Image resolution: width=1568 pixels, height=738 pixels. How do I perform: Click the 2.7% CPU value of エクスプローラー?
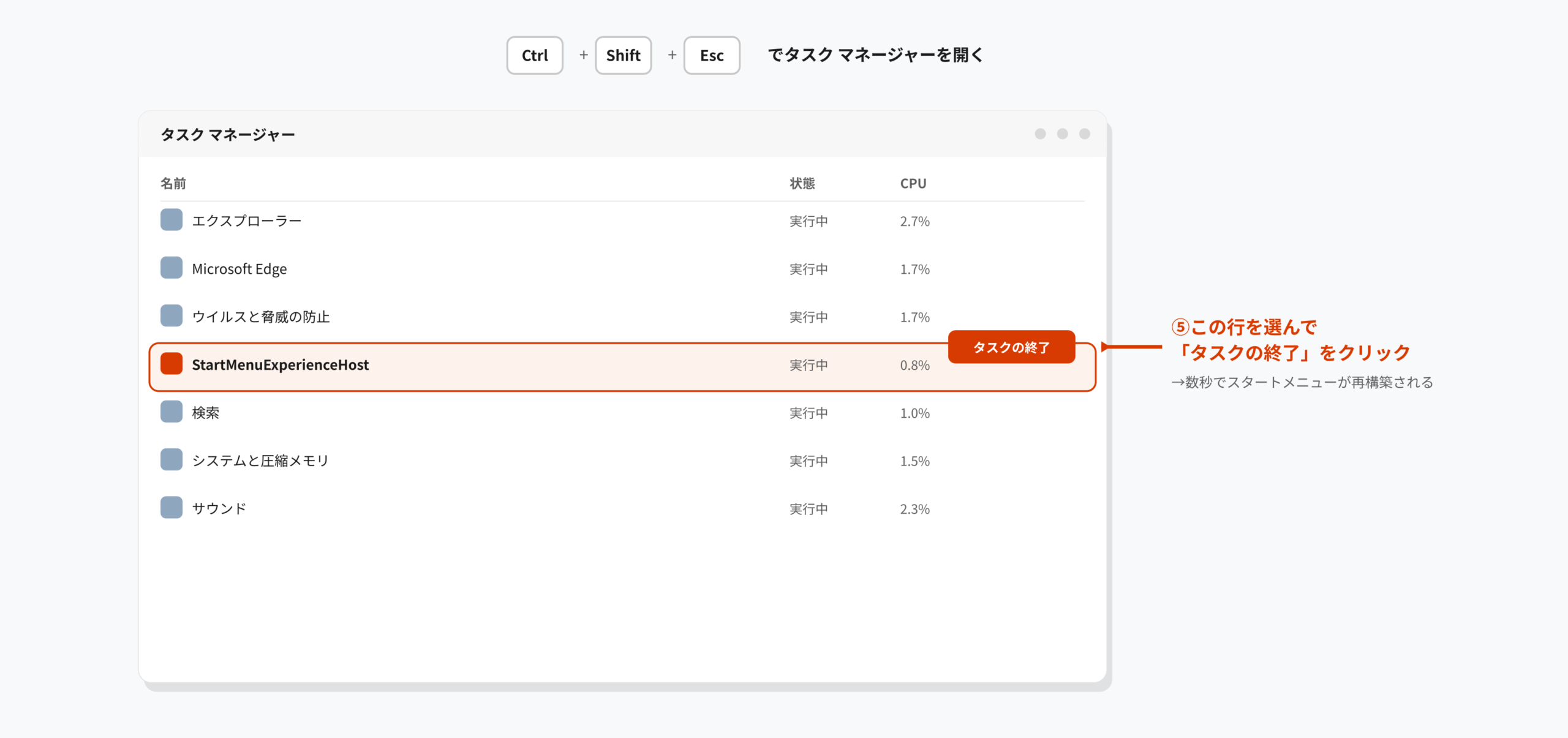[914, 221]
